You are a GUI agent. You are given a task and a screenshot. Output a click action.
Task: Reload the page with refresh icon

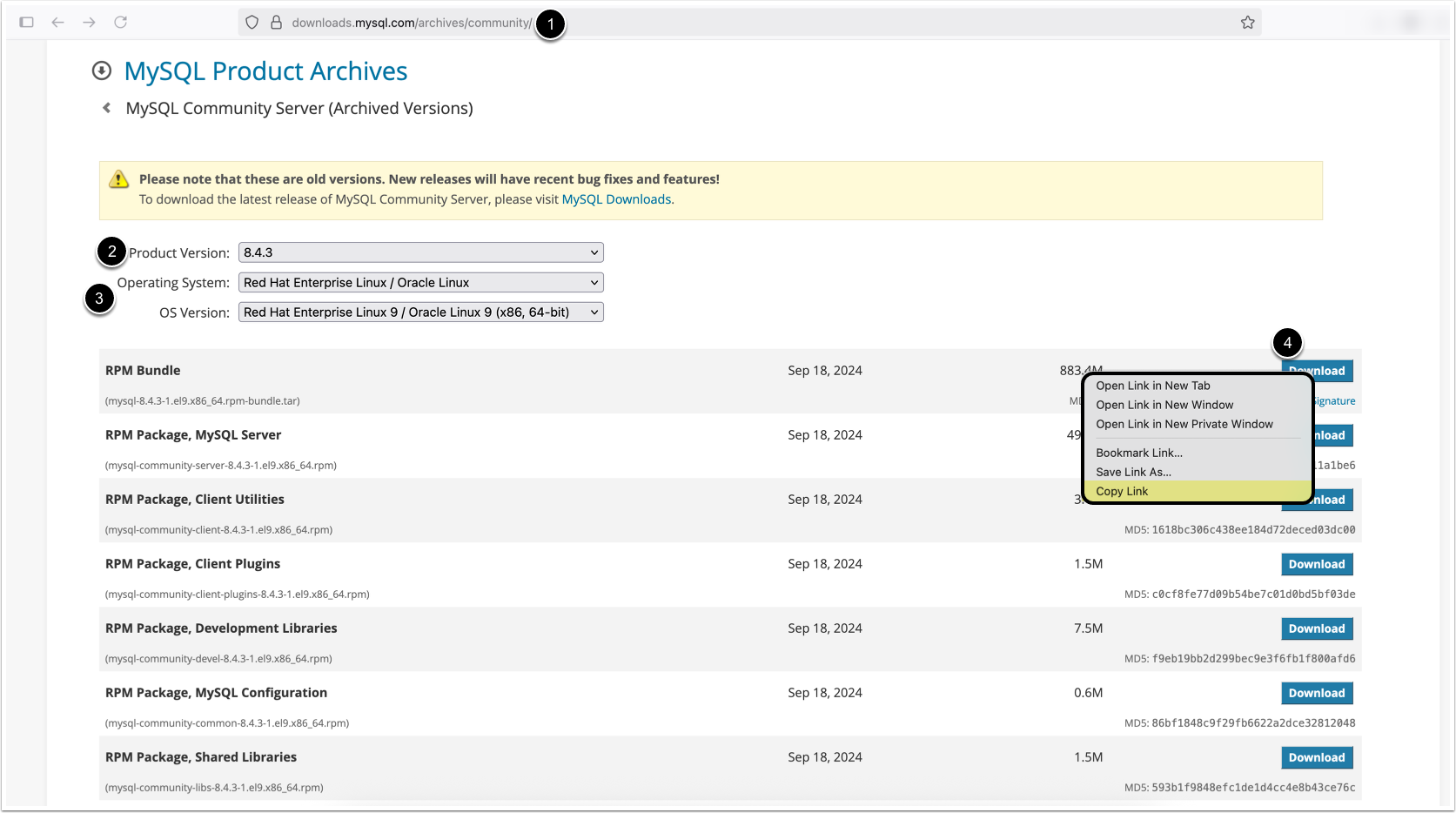pos(121,23)
